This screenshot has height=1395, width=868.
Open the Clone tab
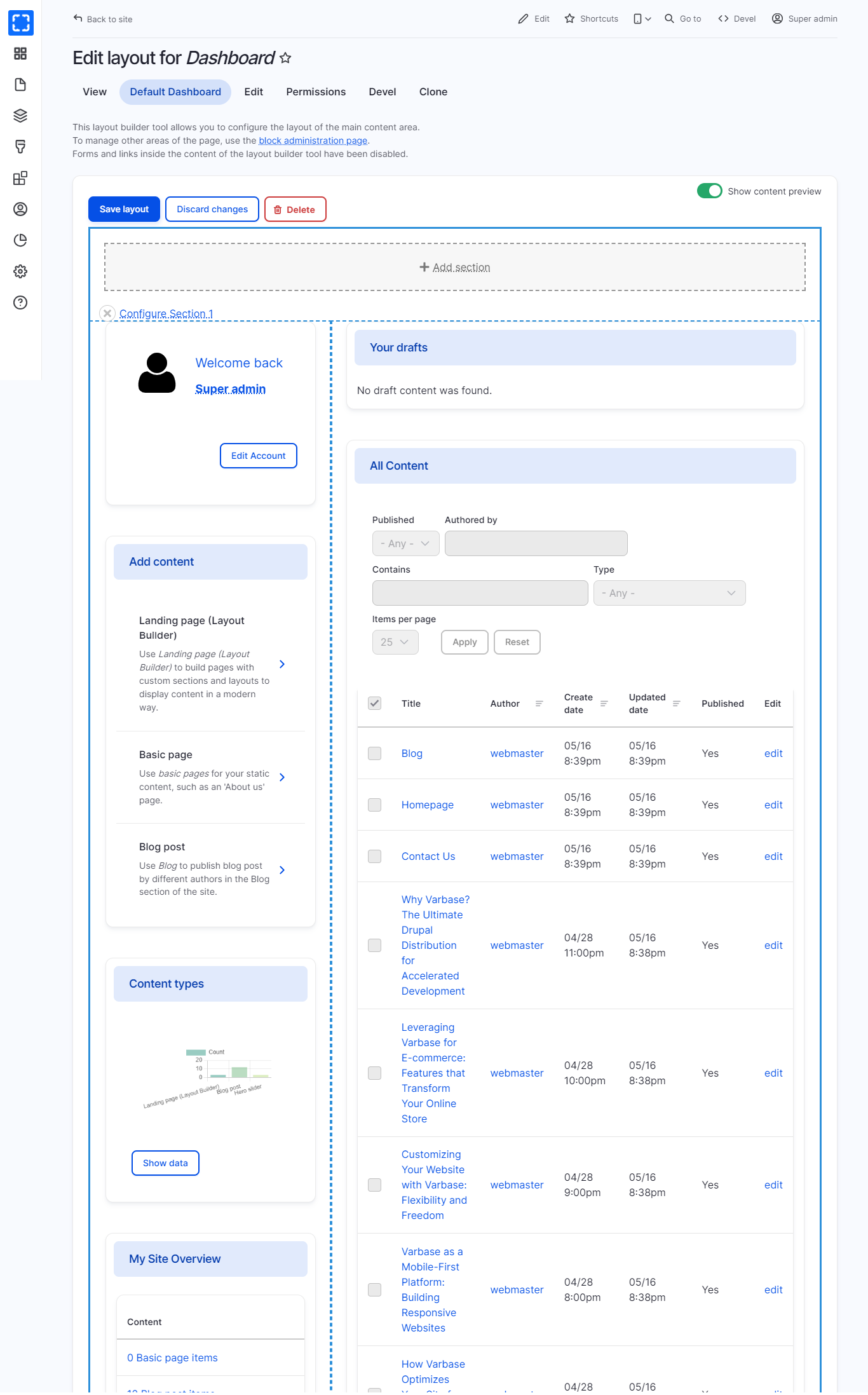pos(433,92)
